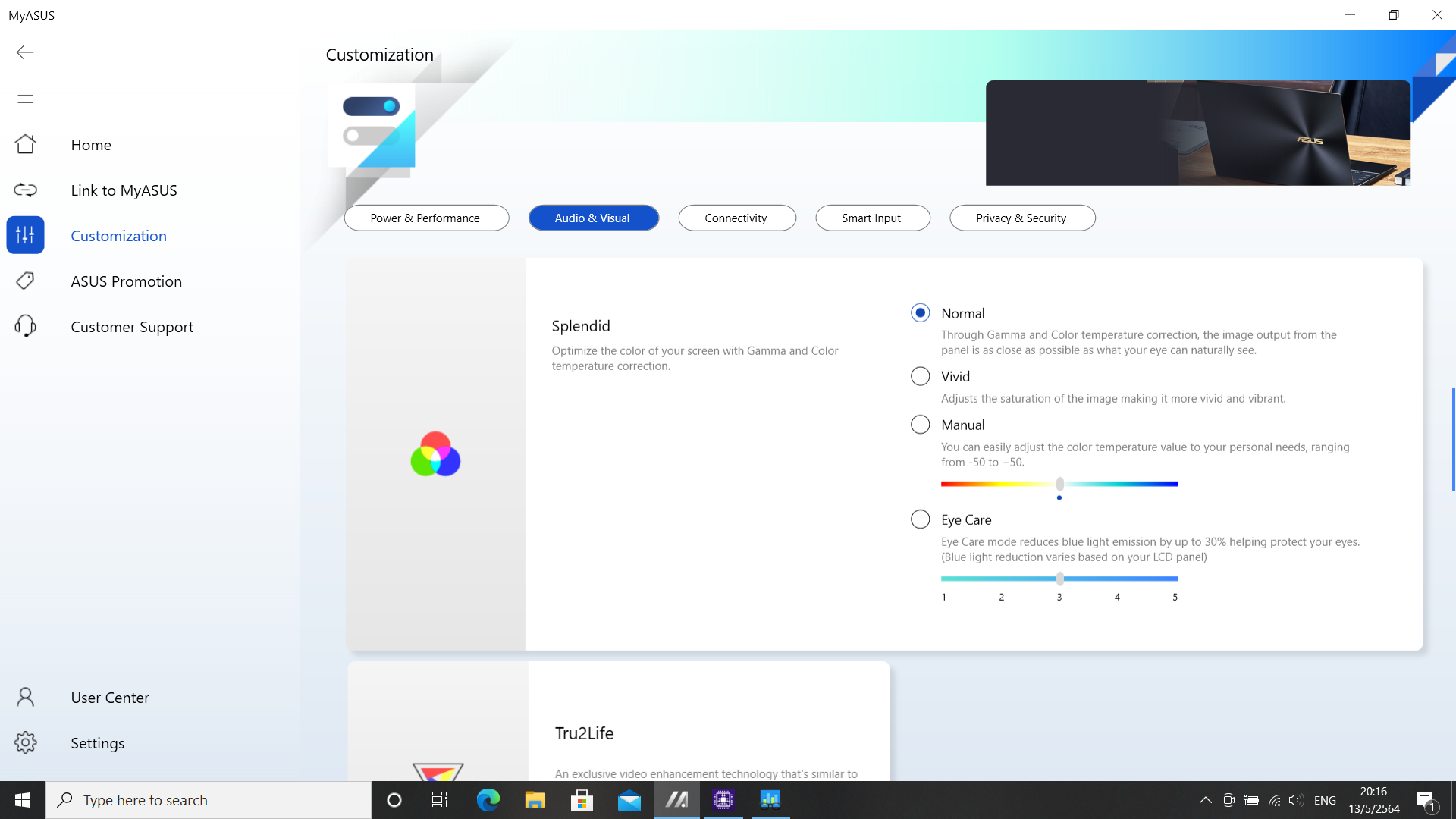Viewport: 1456px width, 819px height.
Task: Open the Wi-Fi network tray icon
Action: tap(1274, 800)
